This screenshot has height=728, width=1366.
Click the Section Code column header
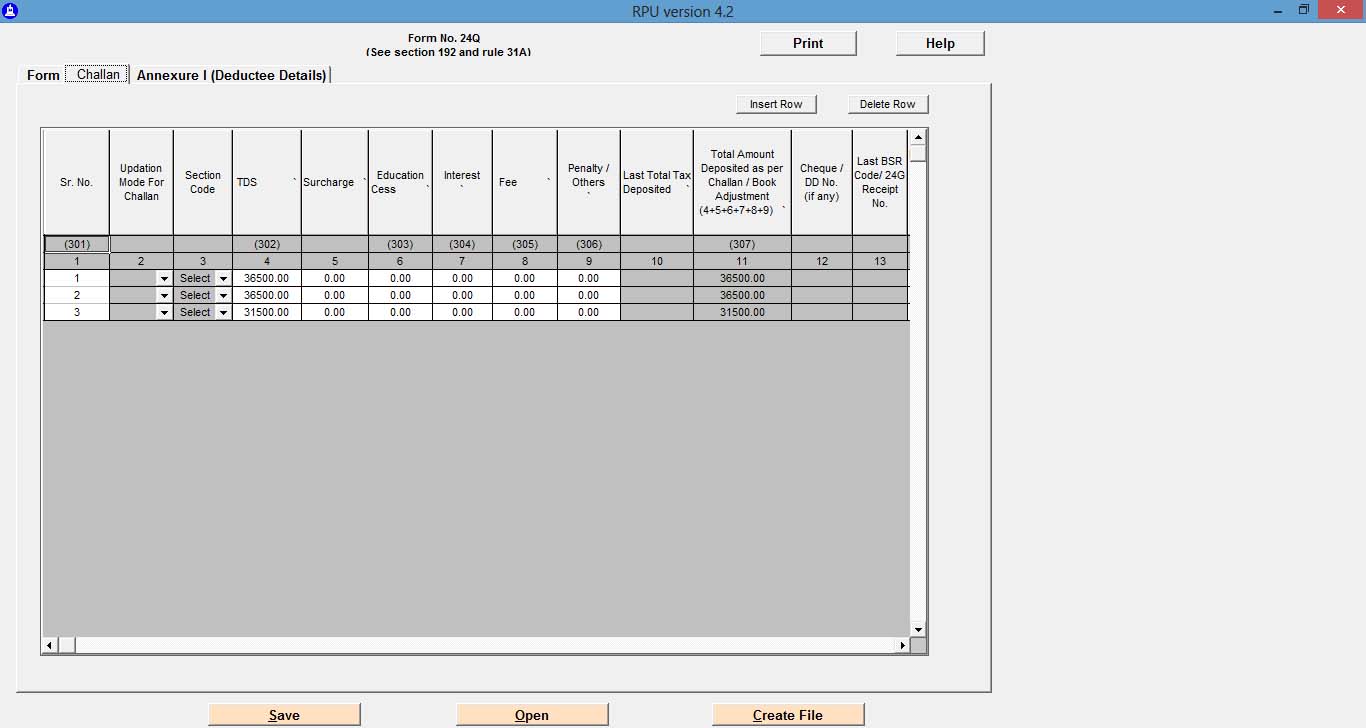pyautogui.click(x=203, y=182)
